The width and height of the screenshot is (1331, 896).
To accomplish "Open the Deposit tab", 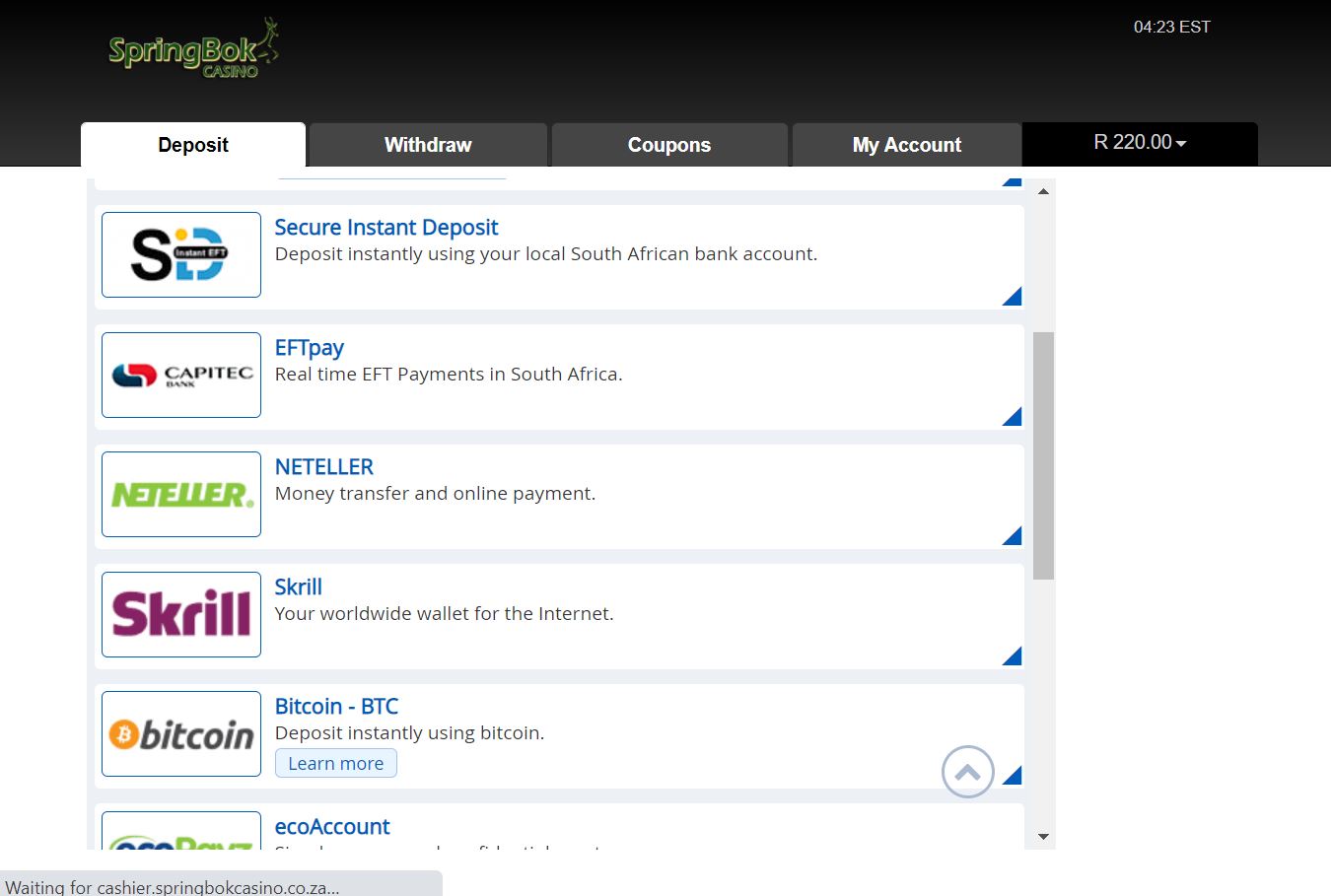I will 193,145.
